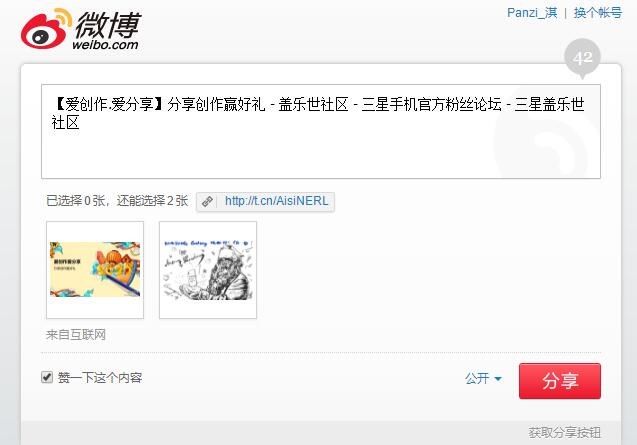Select the black-and-white sketch thumbnail

coord(208,270)
